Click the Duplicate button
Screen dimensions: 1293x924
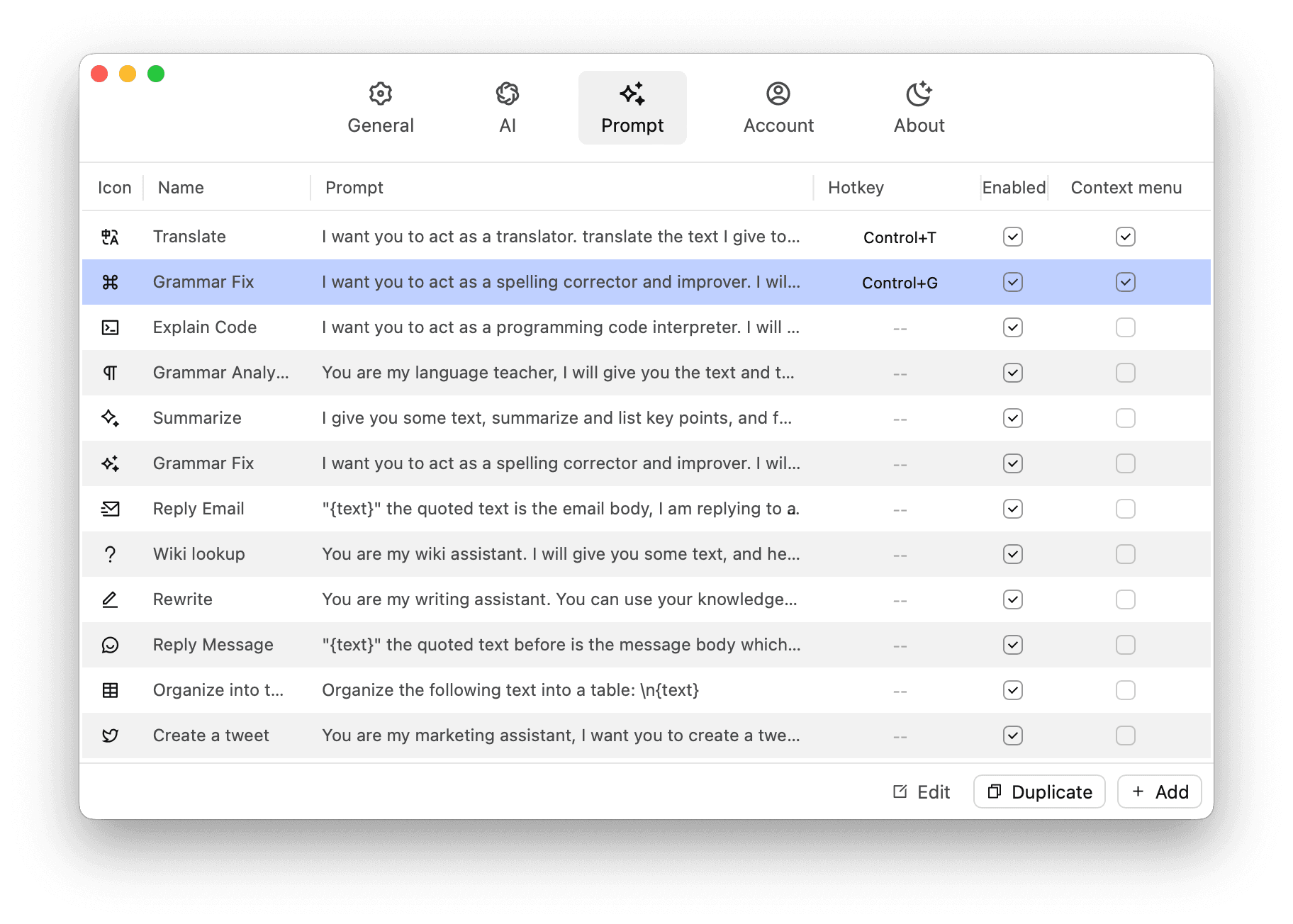(1039, 791)
